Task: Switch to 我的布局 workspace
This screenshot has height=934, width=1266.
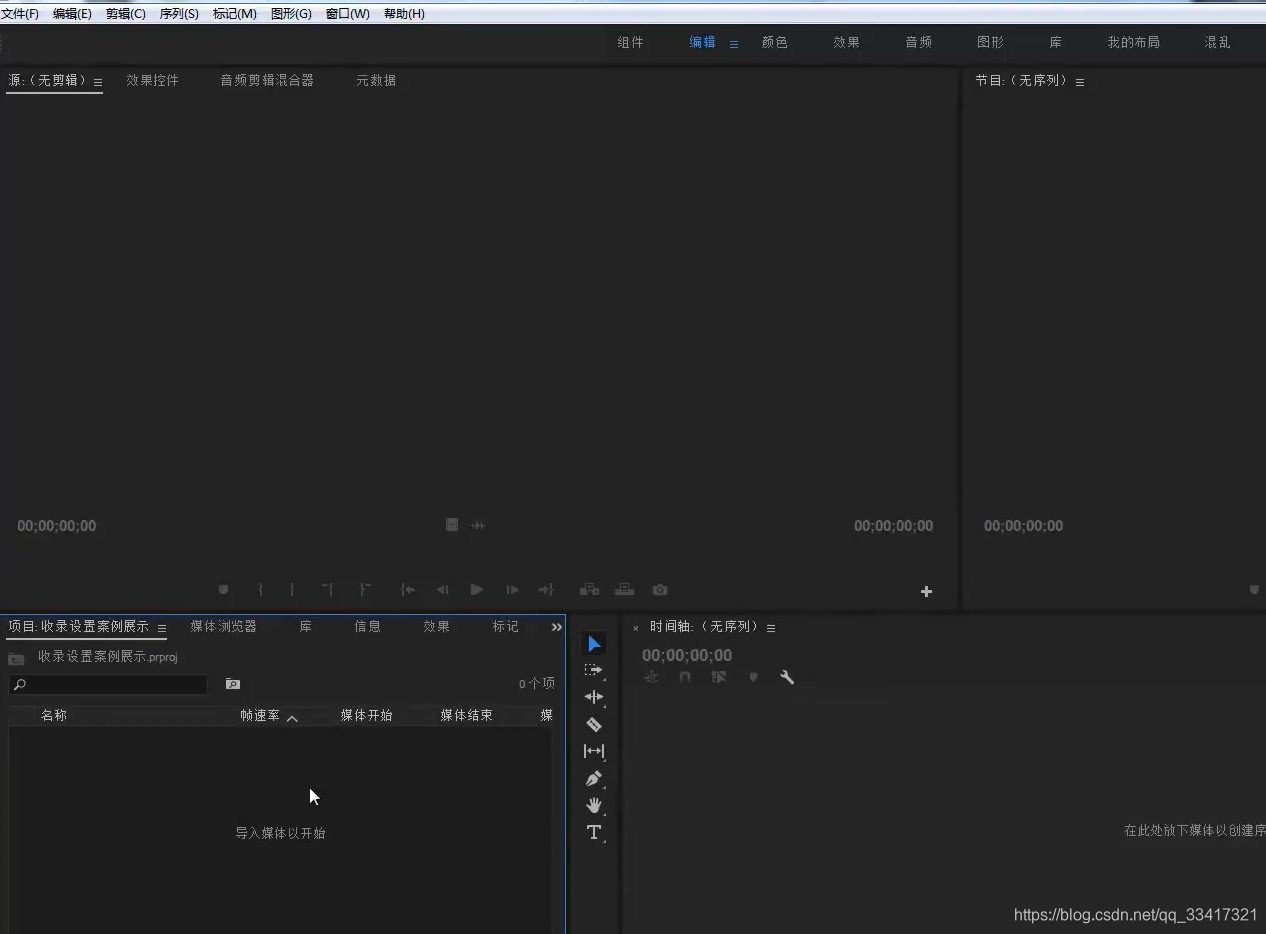Action: coord(1133,42)
